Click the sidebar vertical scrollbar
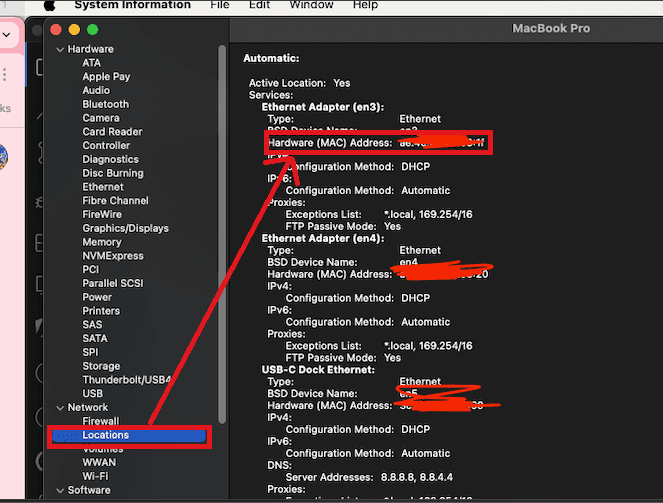Image resolution: width=663 pixels, height=503 pixels. (222, 234)
